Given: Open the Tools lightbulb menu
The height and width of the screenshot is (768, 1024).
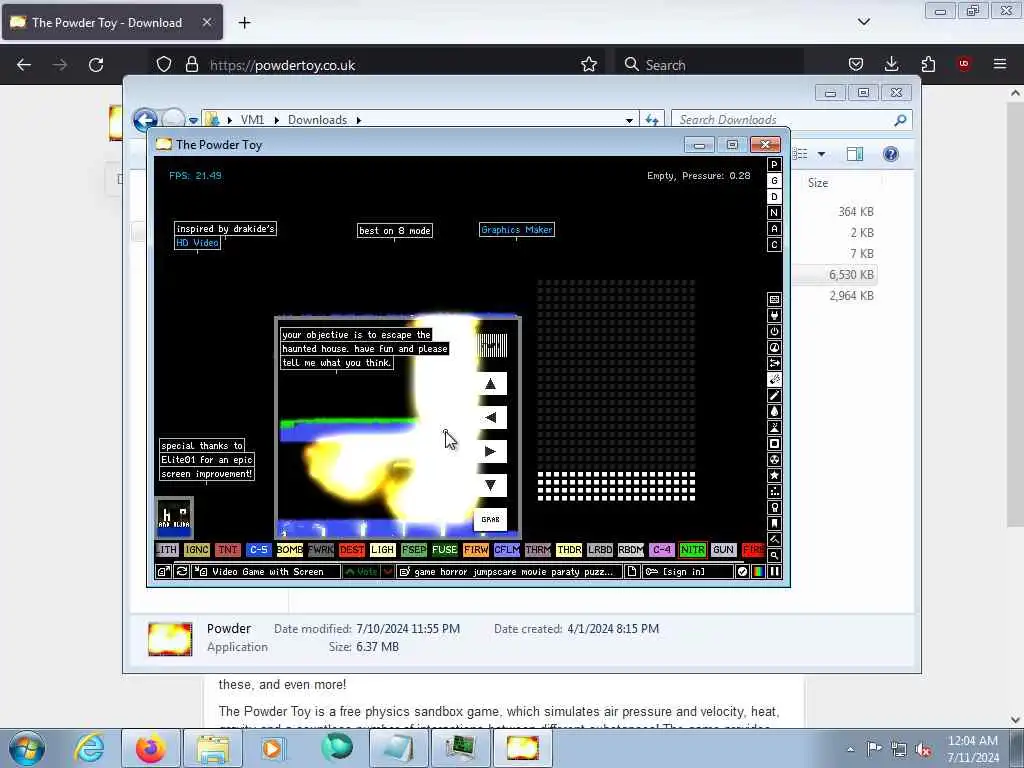Looking at the screenshot, I should point(774,507).
